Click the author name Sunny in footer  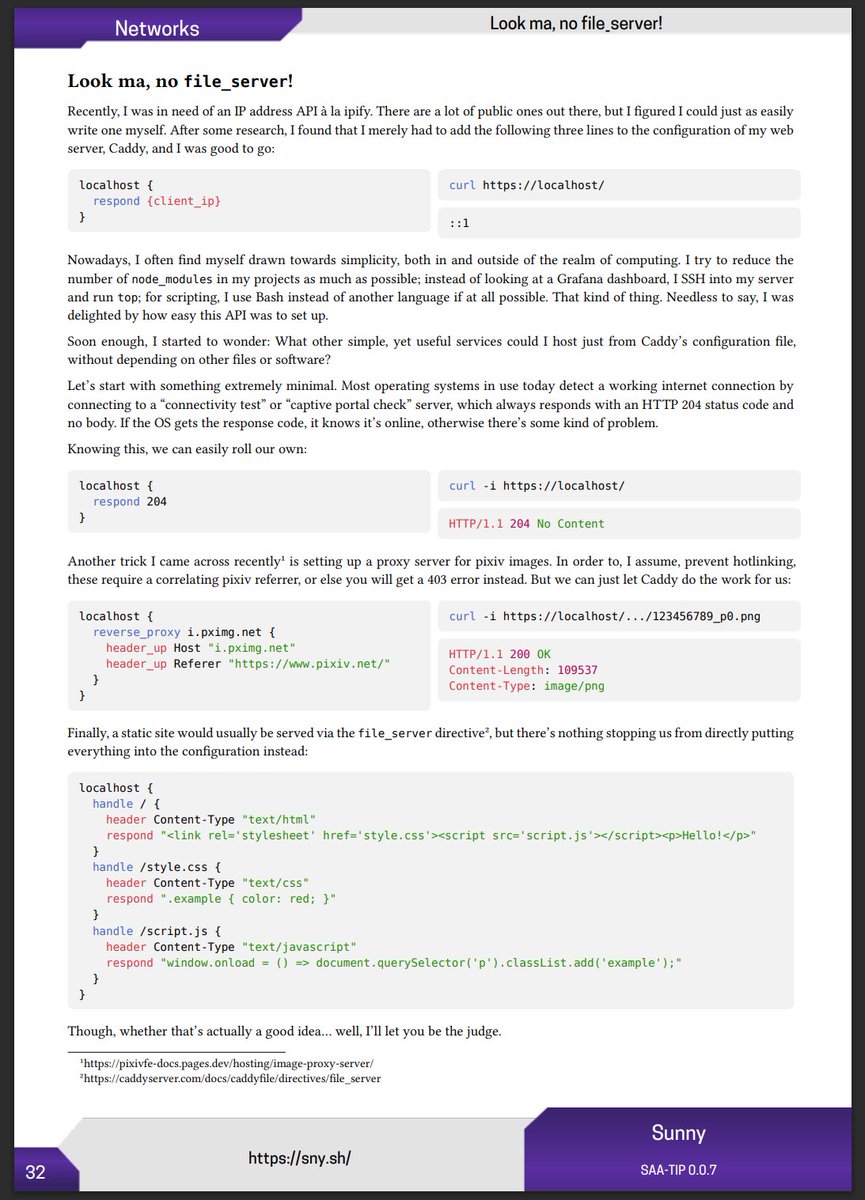pos(679,1133)
